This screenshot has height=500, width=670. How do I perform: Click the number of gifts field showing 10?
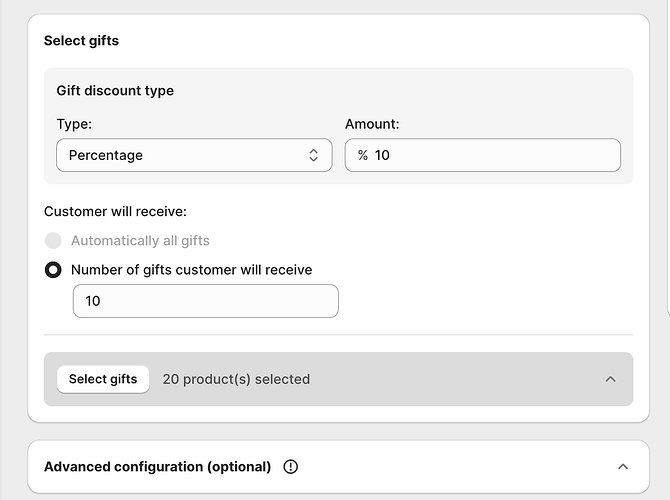pos(205,301)
